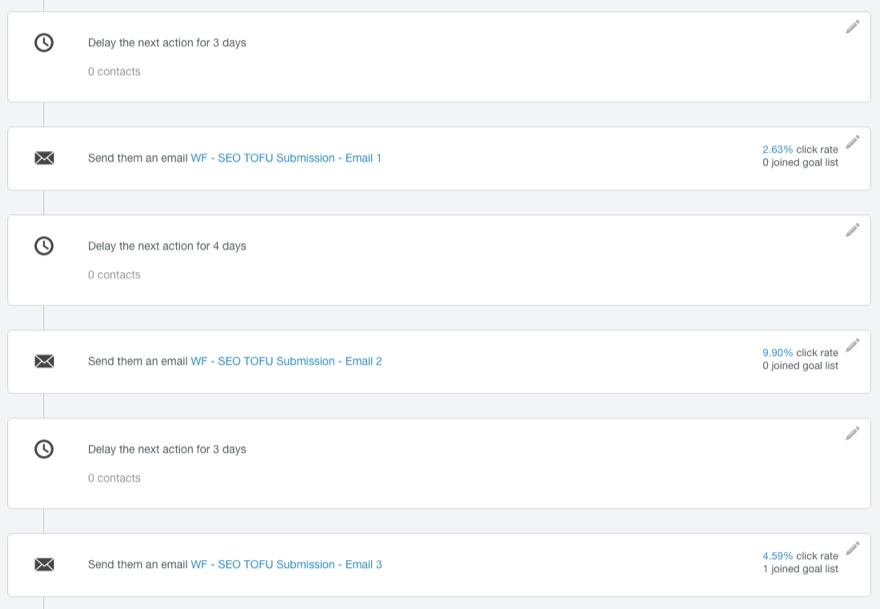Click the clock icon of 4 days delay
This screenshot has height=609, width=880.
click(x=44, y=246)
